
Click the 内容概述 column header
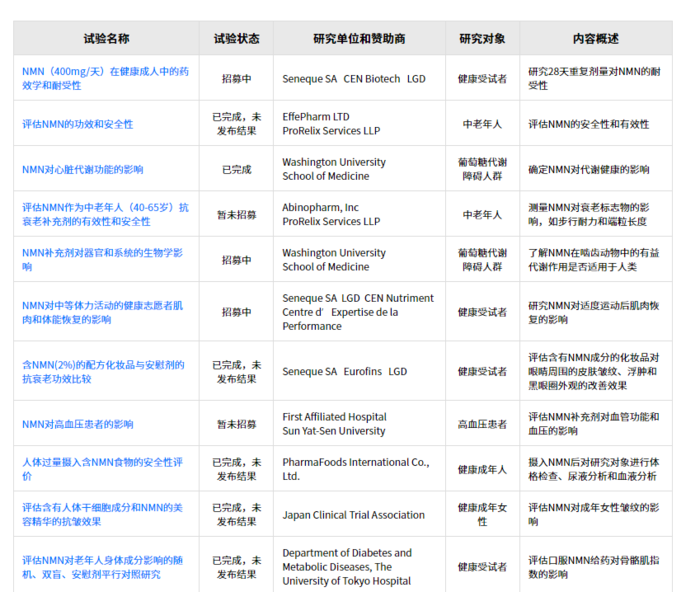point(596,38)
